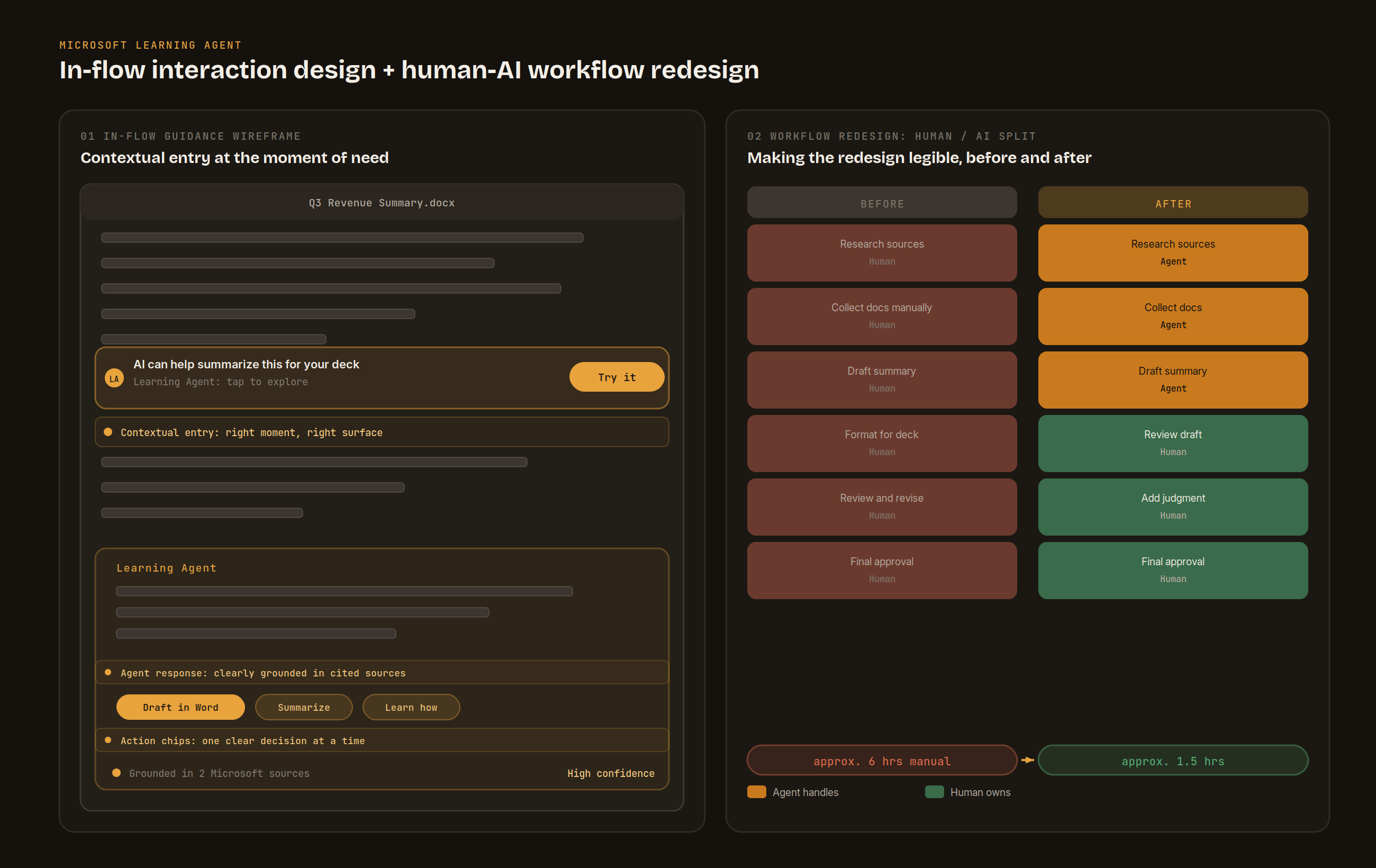This screenshot has width=1376, height=868.
Task: Select the BEFORE column header
Action: pyautogui.click(x=882, y=203)
